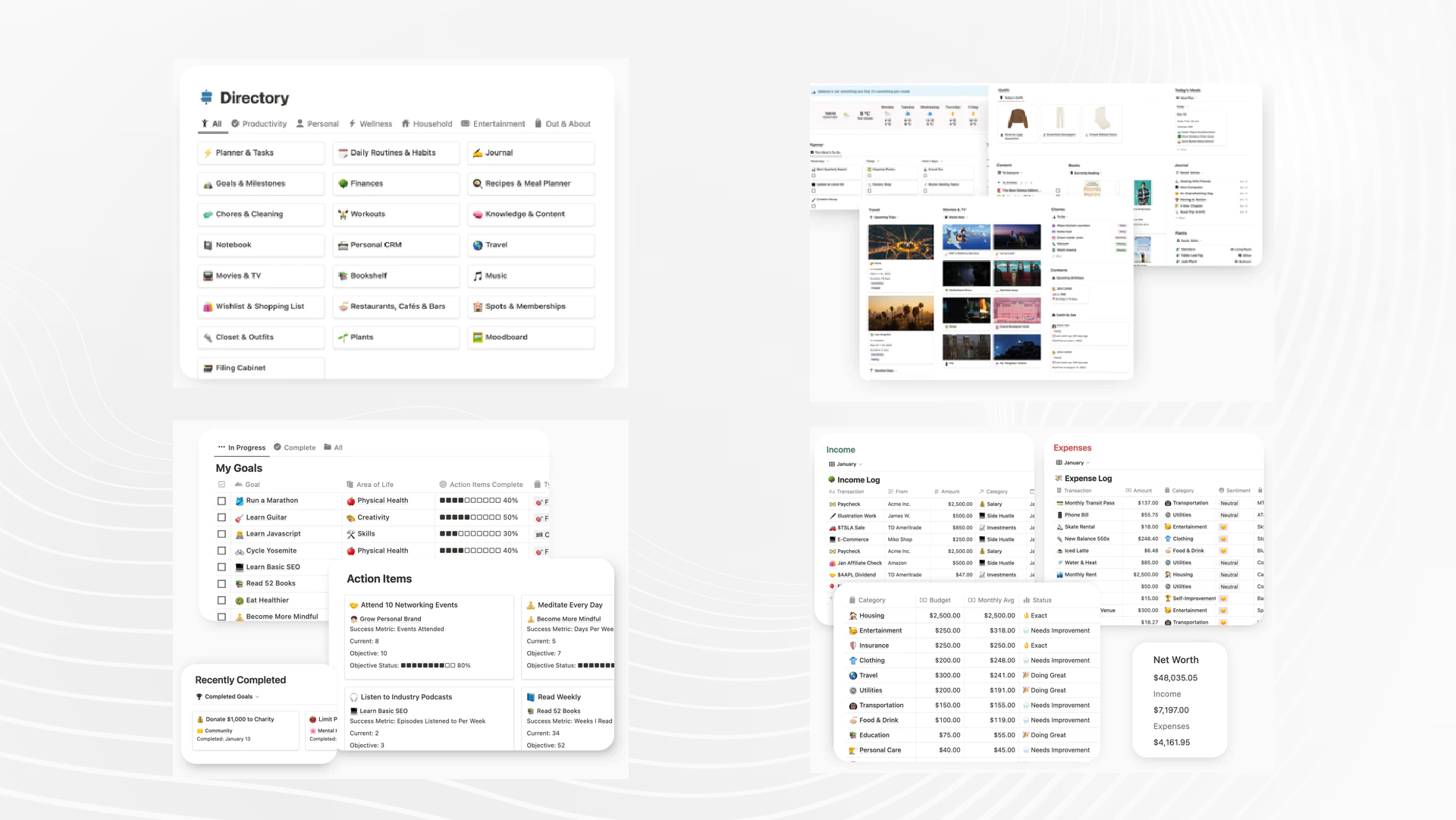Click the Monthly Avg column header
The height and width of the screenshot is (820, 1456).
pyautogui.click(x=990, y=600)
